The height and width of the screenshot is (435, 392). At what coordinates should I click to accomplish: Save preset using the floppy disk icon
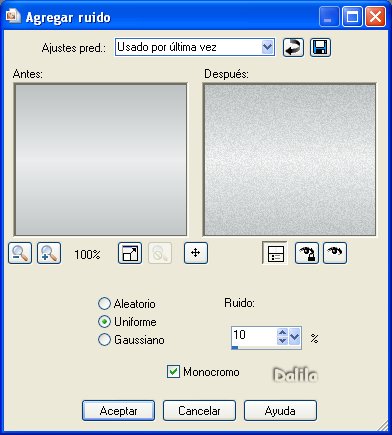(320, 48)
